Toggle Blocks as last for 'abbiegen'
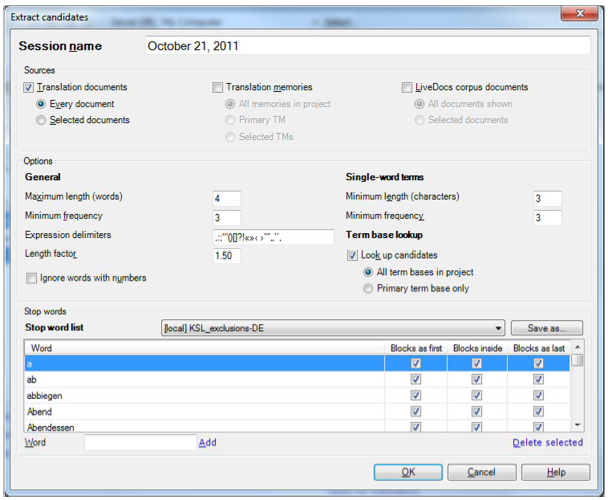The width and height of the screenshot is (608, 500). pos(539,395)
